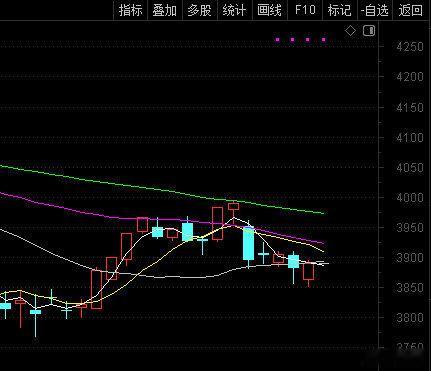Click the 返回 back button
Image resolution: width=431 pixels, height=371 pixels.
(411, 10)
